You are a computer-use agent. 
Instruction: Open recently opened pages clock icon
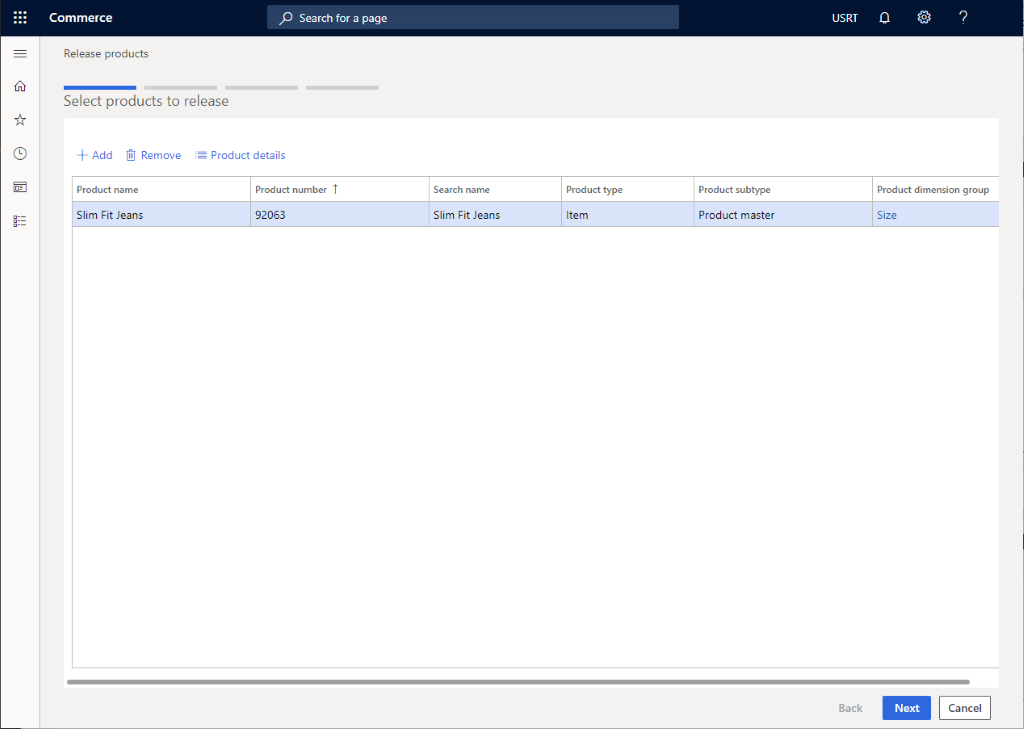19,153
